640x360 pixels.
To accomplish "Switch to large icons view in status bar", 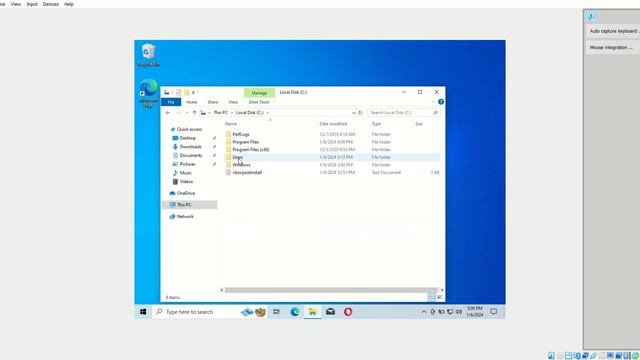I will 440,298.
